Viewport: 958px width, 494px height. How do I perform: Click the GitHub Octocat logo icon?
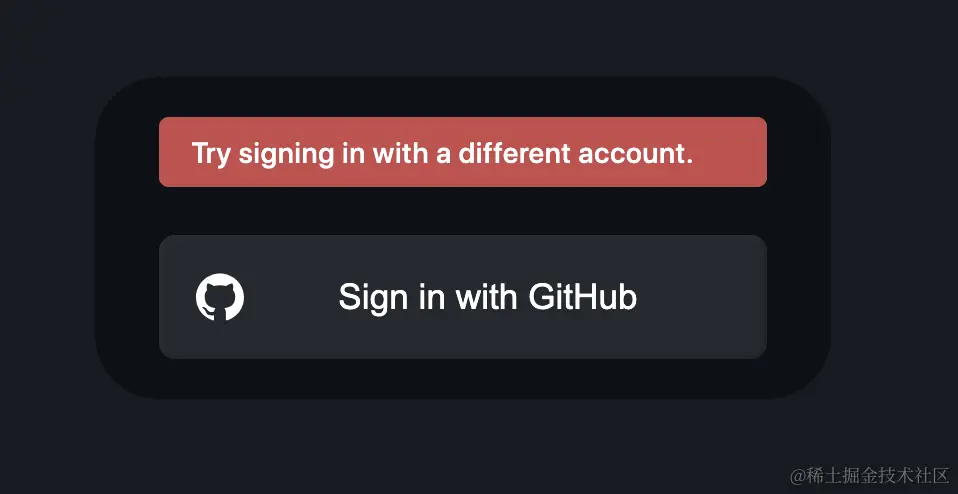pos(220,298)
